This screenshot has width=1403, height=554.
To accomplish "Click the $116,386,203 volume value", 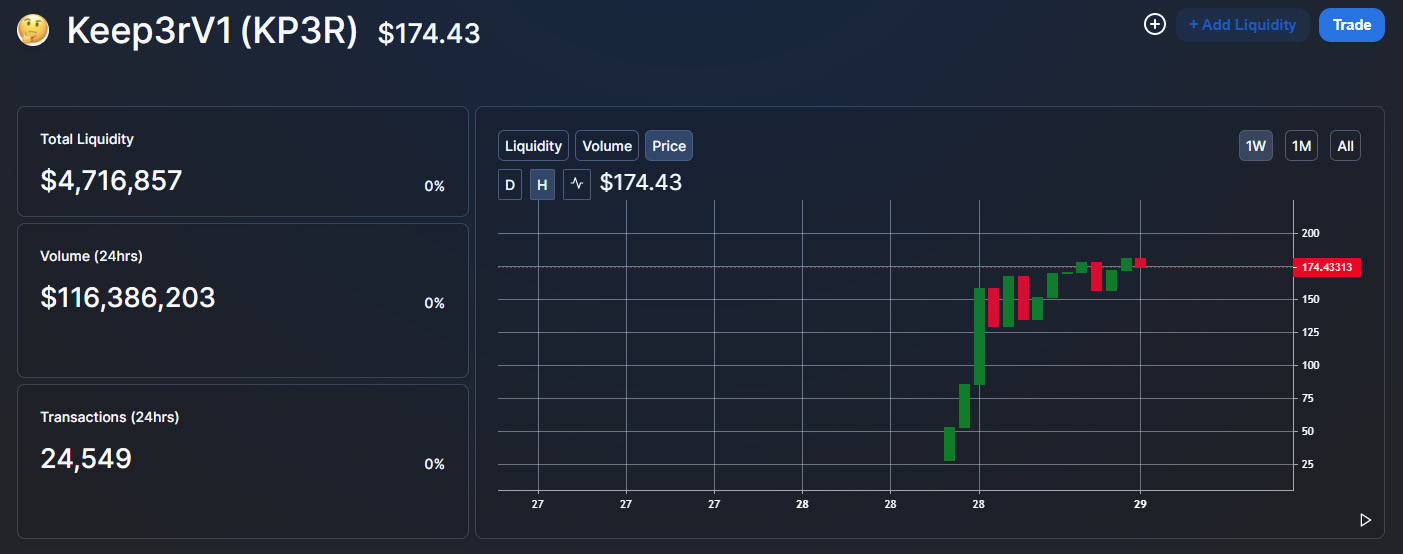I will 128,297.
